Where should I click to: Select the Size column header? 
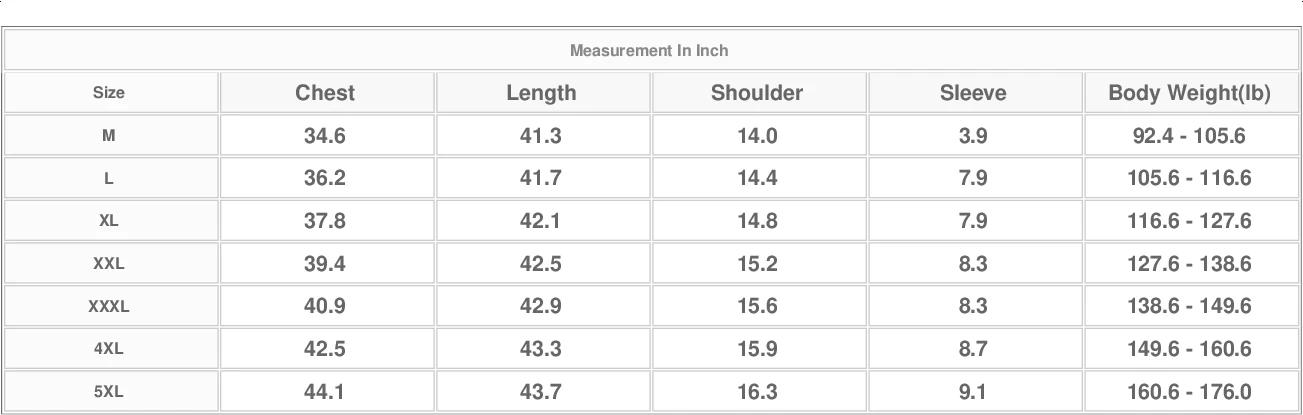pos(109,93)
